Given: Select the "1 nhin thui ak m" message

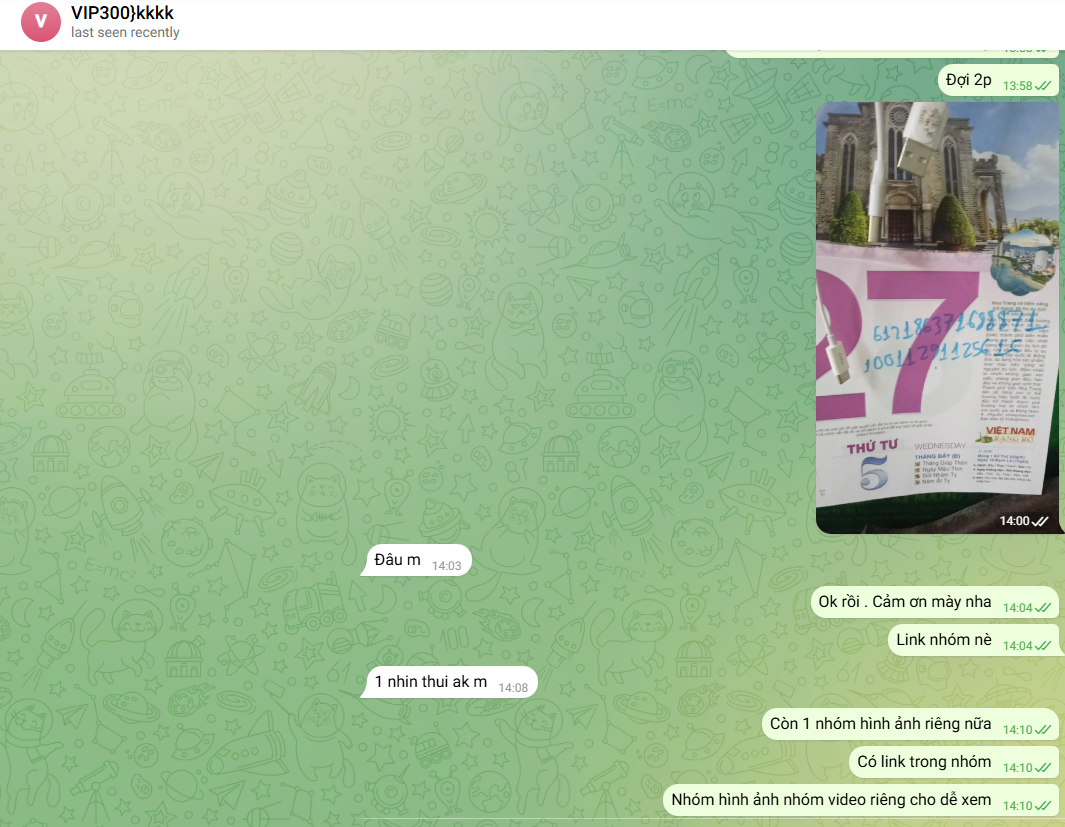Looking at the screenshot, I should click(430, 682).
